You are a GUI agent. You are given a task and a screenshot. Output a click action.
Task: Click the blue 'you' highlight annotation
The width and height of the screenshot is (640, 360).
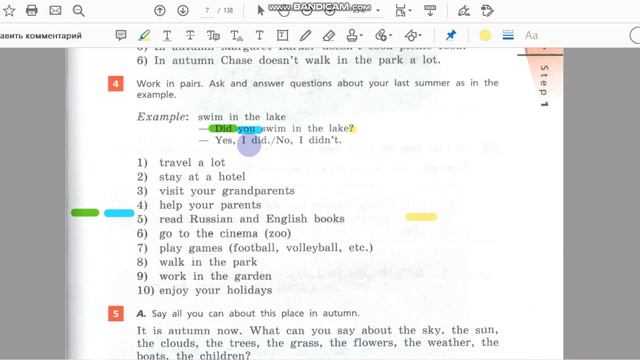tap(249, 129)
